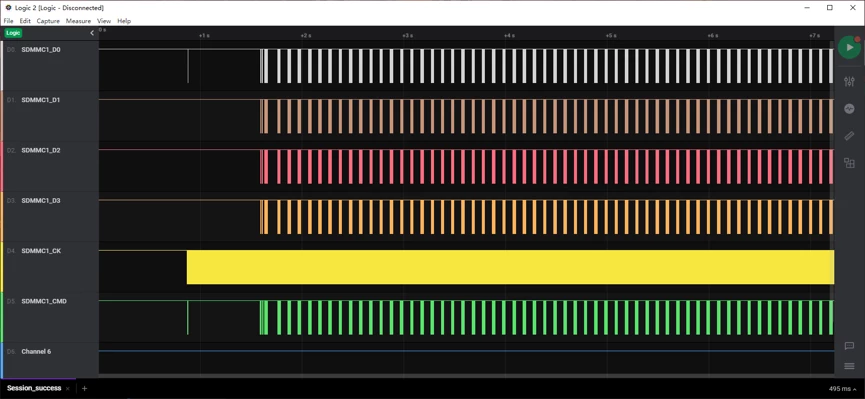Start capture with the green play button
Image resolution: width=865 pixels, height=399 pixels.
coord(849,47)
